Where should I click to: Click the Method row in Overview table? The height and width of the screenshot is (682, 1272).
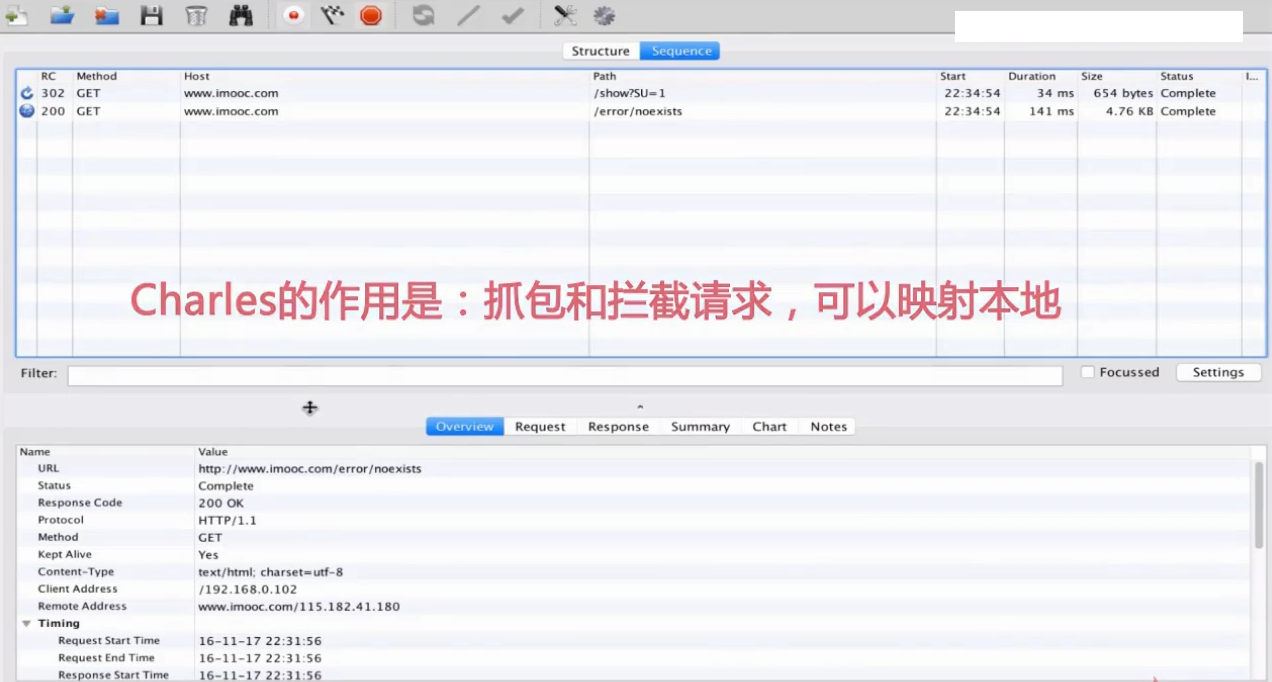pos(634,537)
